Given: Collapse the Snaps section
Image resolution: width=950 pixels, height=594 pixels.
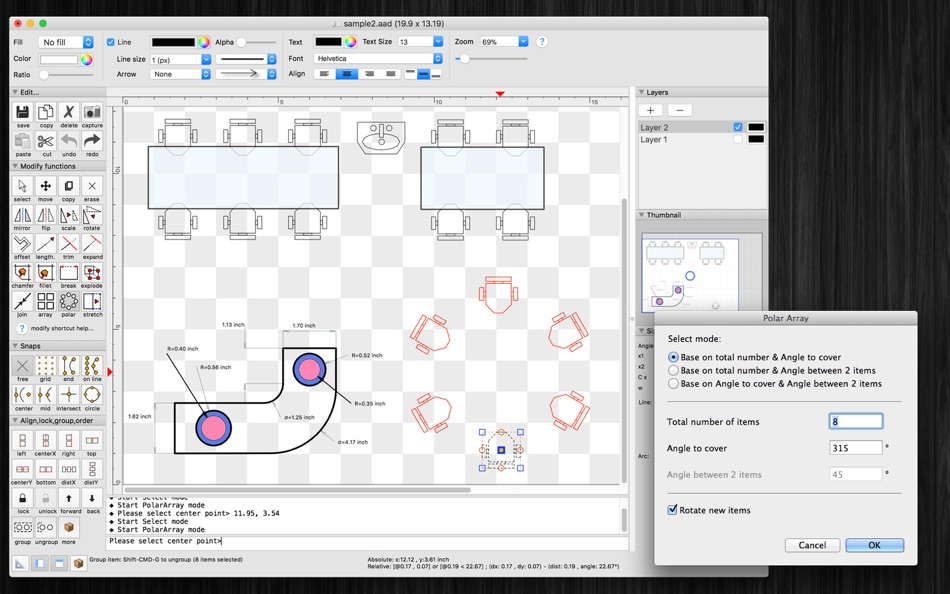Looking at the screenshot, I should pyautogui.click(x=15, y=346).
